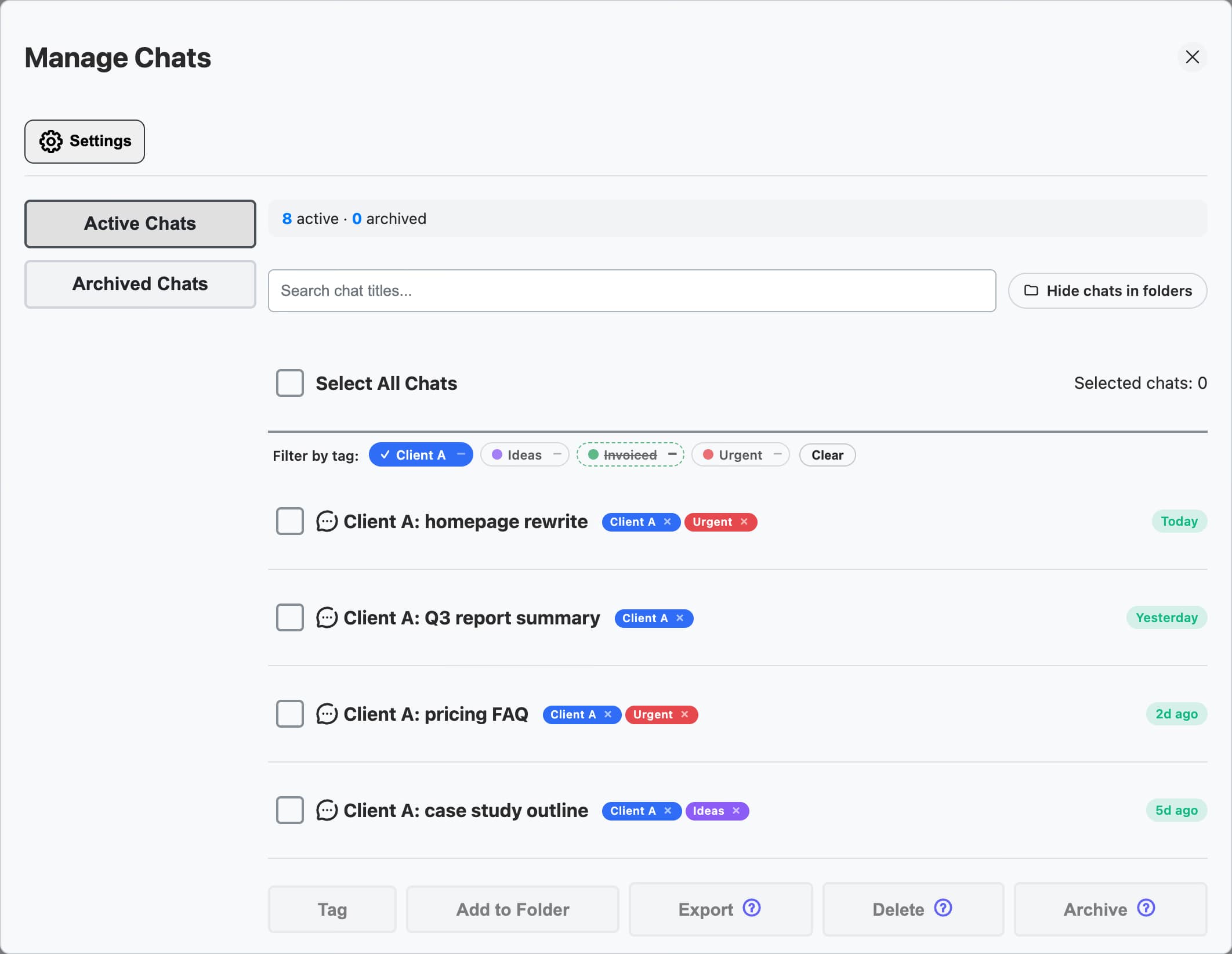Click chat bubble icon of pricing FAQ
Viewport: 1232px width, 954px height.
[x=327, y=714]
